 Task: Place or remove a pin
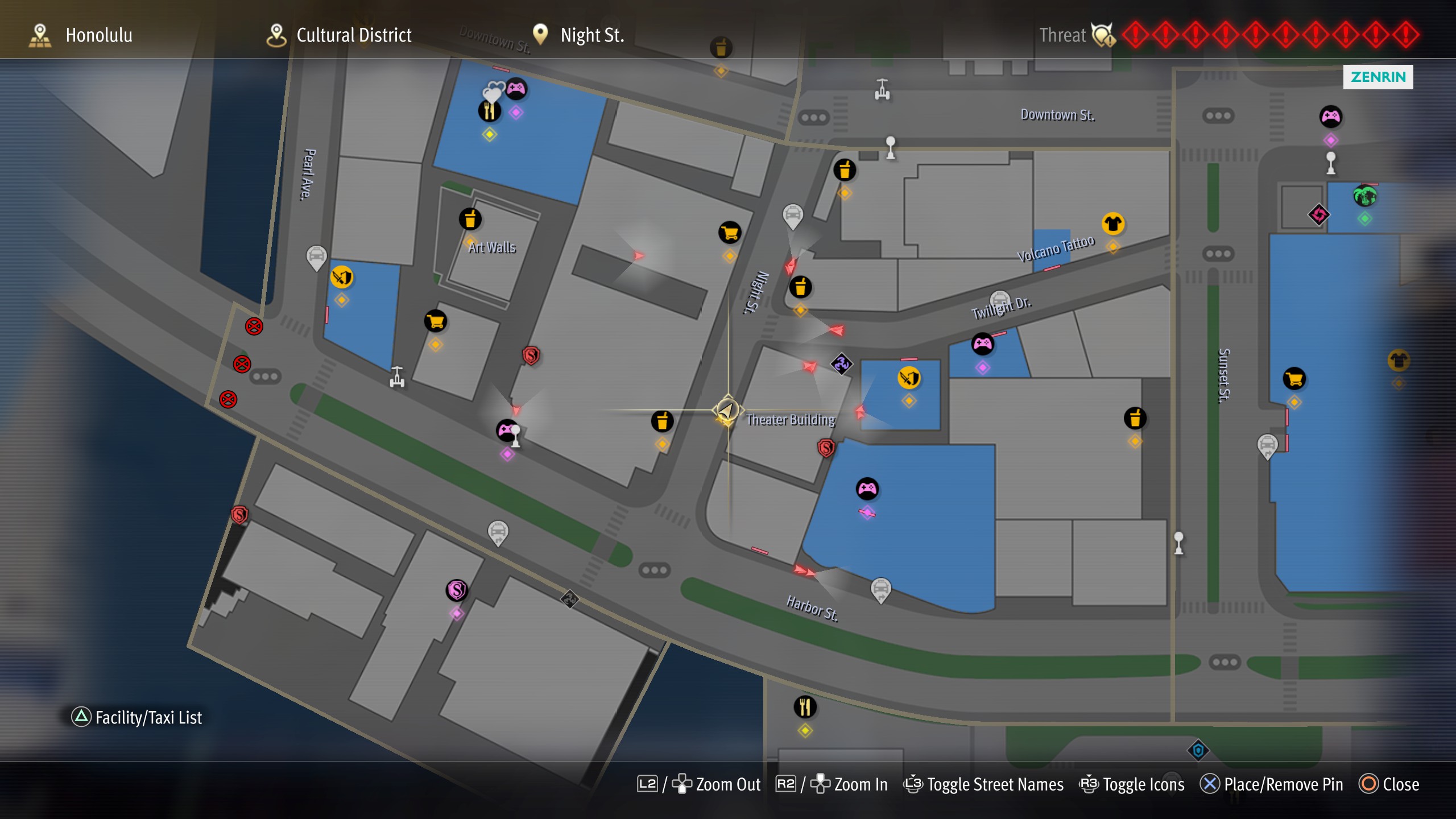point(1271,784)
